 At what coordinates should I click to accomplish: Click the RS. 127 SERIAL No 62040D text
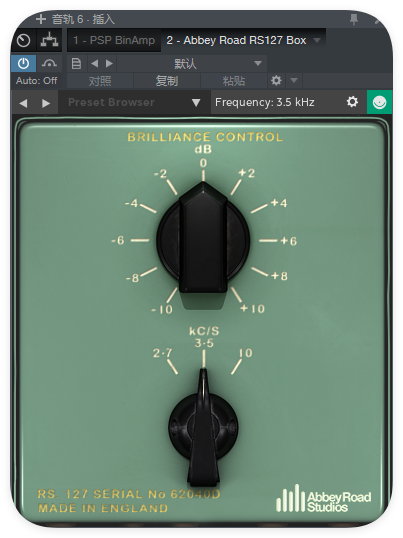coord(129,494)
